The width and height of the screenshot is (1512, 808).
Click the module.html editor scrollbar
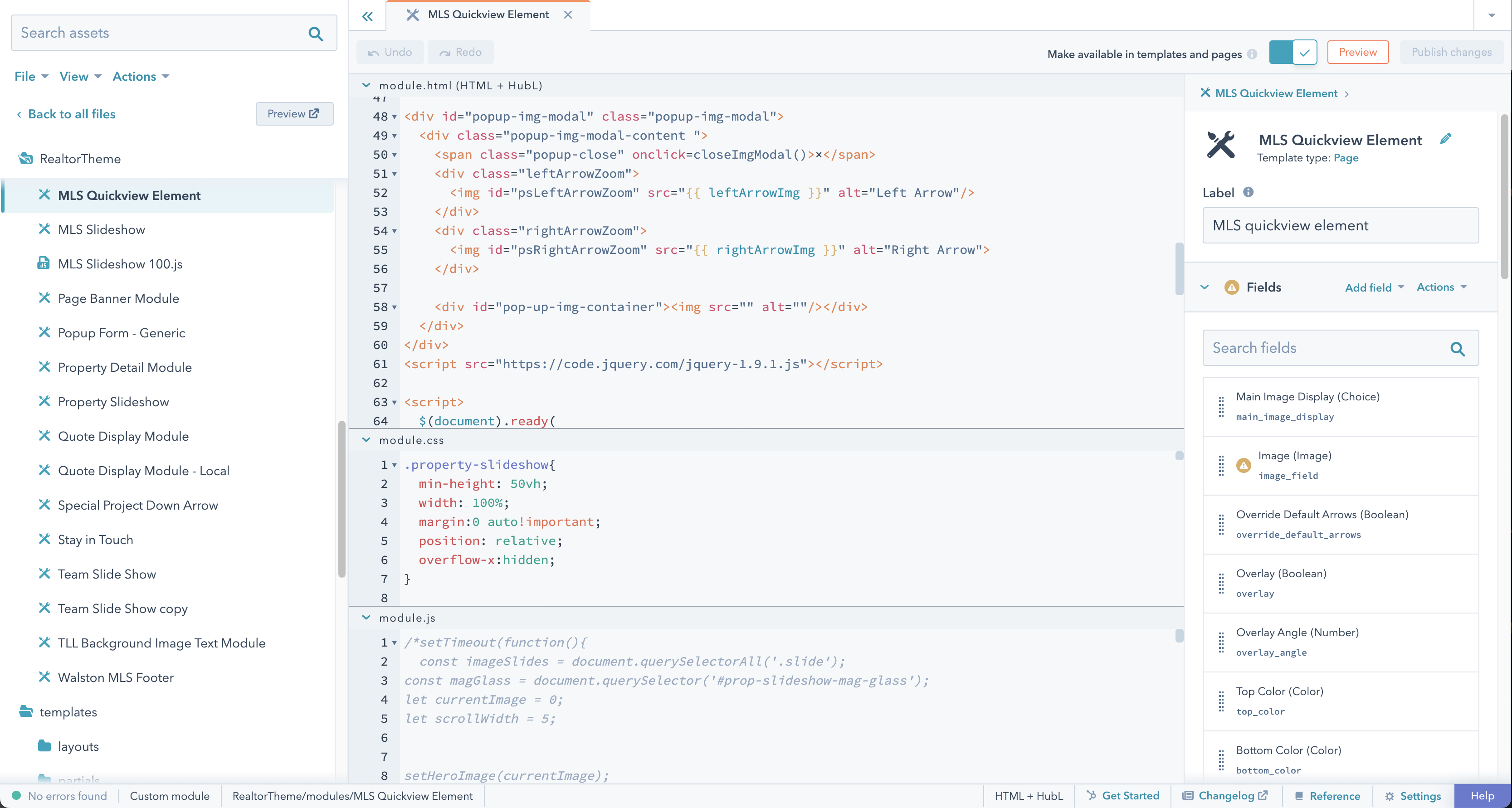(x=1179, y=268)
